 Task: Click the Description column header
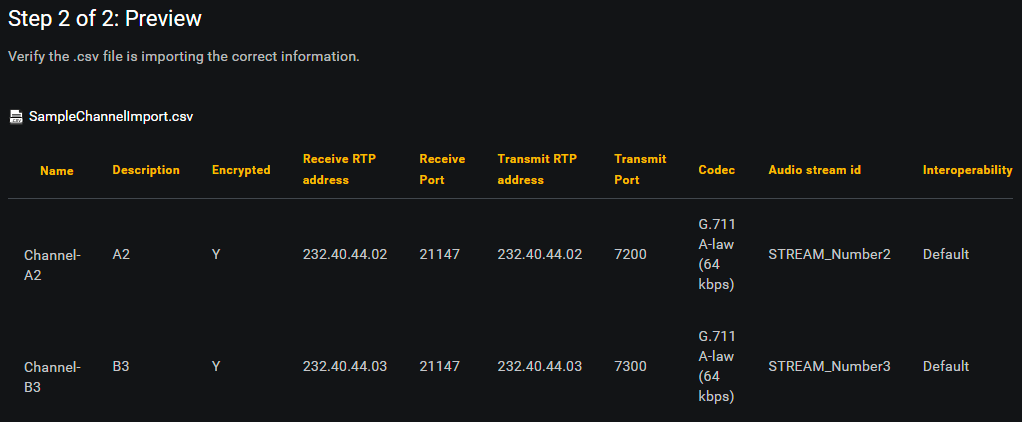pos(146,170)
